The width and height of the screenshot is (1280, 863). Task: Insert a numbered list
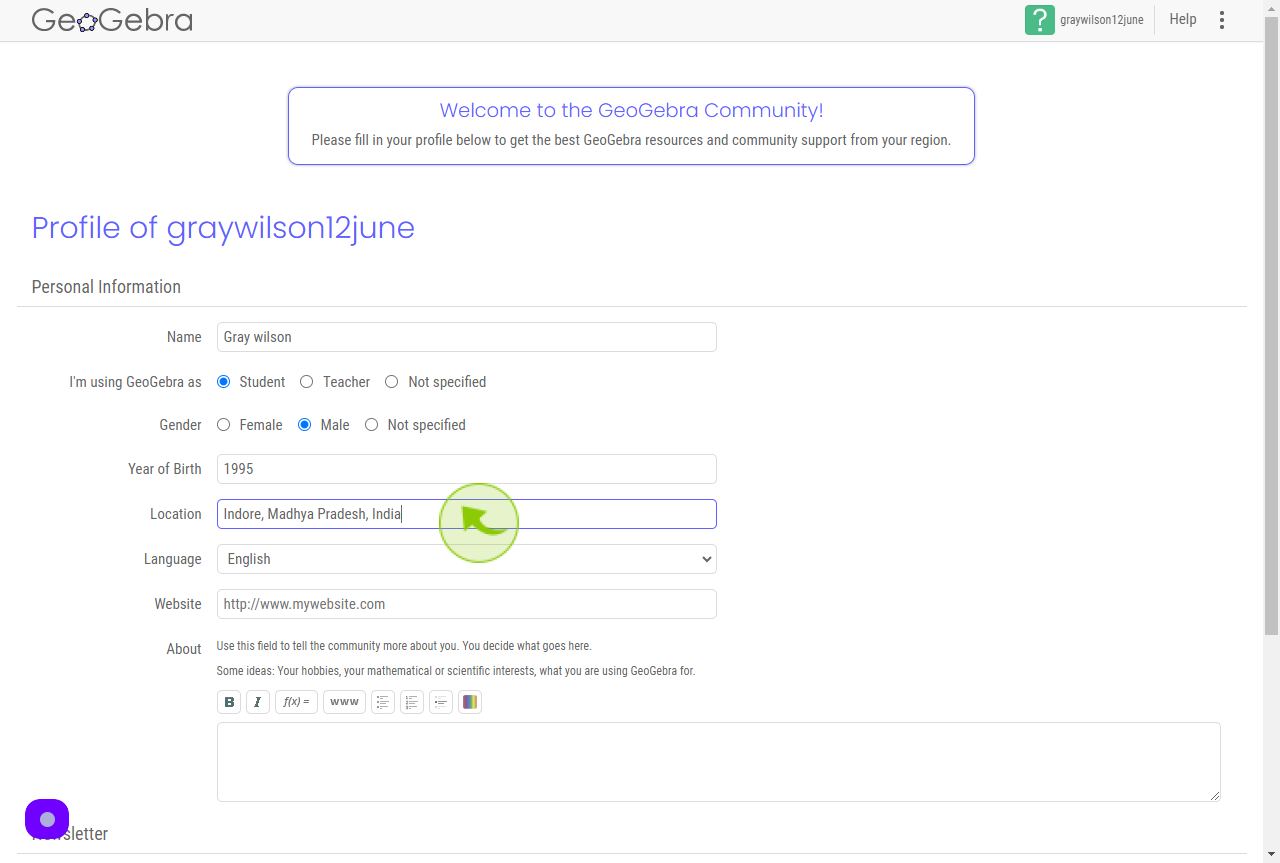tap(412, 702)
